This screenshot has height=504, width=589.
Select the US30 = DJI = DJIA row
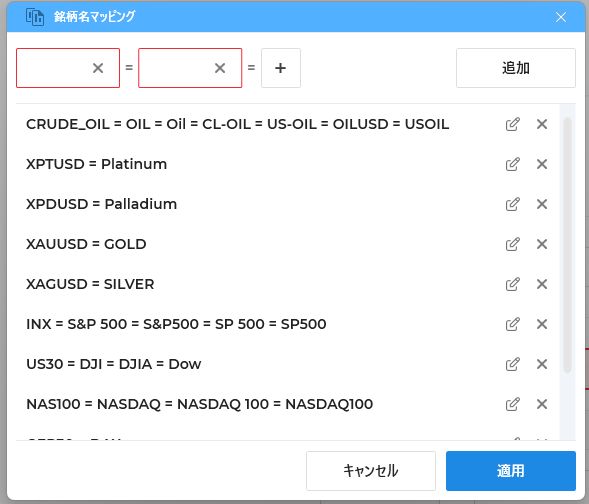tap(113, 364)
